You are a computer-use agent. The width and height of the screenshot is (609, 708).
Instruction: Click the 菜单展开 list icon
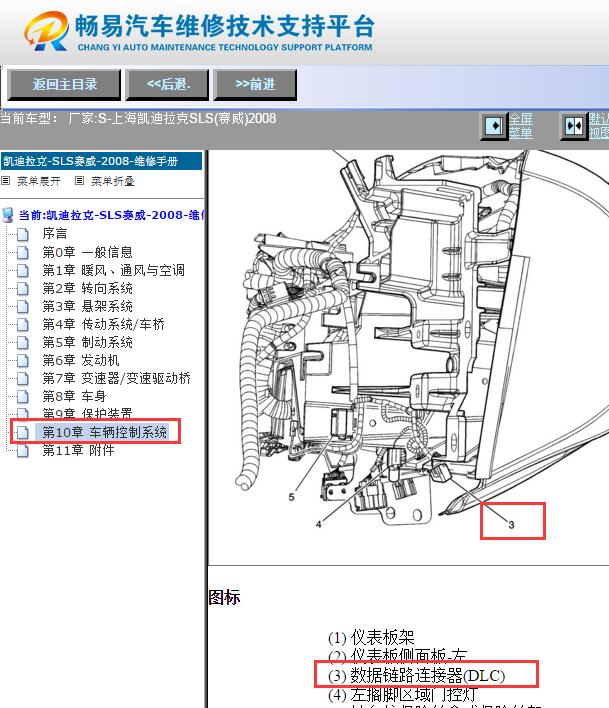[5, 181]
